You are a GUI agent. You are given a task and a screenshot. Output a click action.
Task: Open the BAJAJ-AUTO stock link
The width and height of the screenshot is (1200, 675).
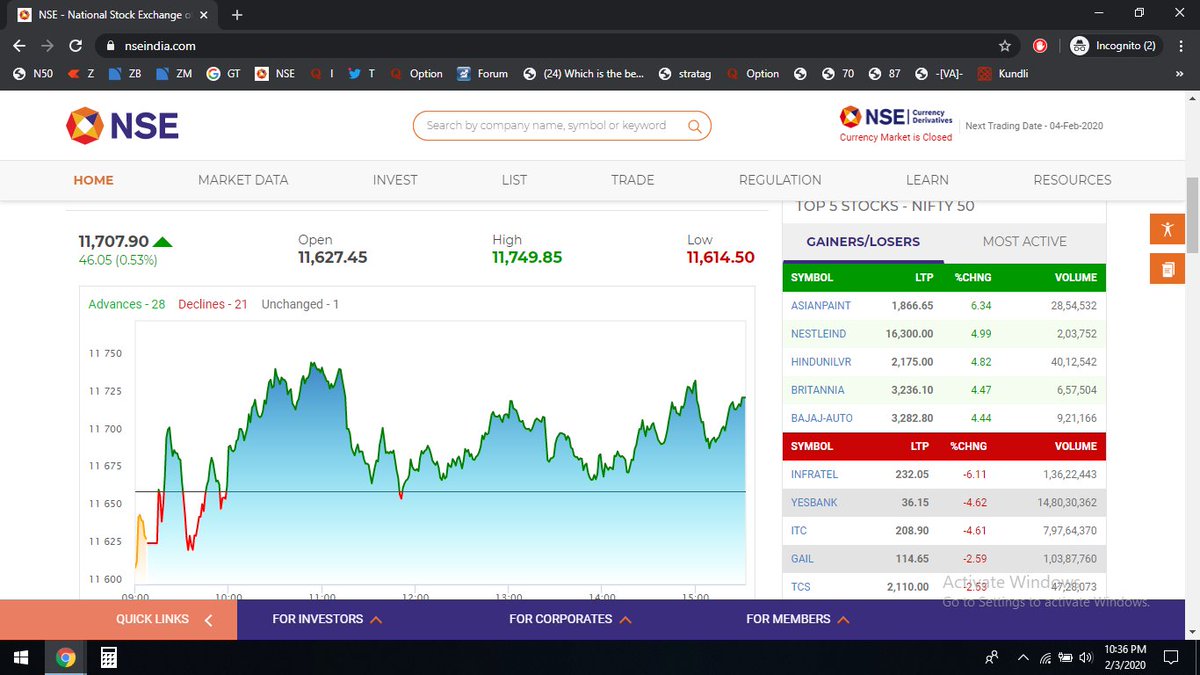point(822,418)
